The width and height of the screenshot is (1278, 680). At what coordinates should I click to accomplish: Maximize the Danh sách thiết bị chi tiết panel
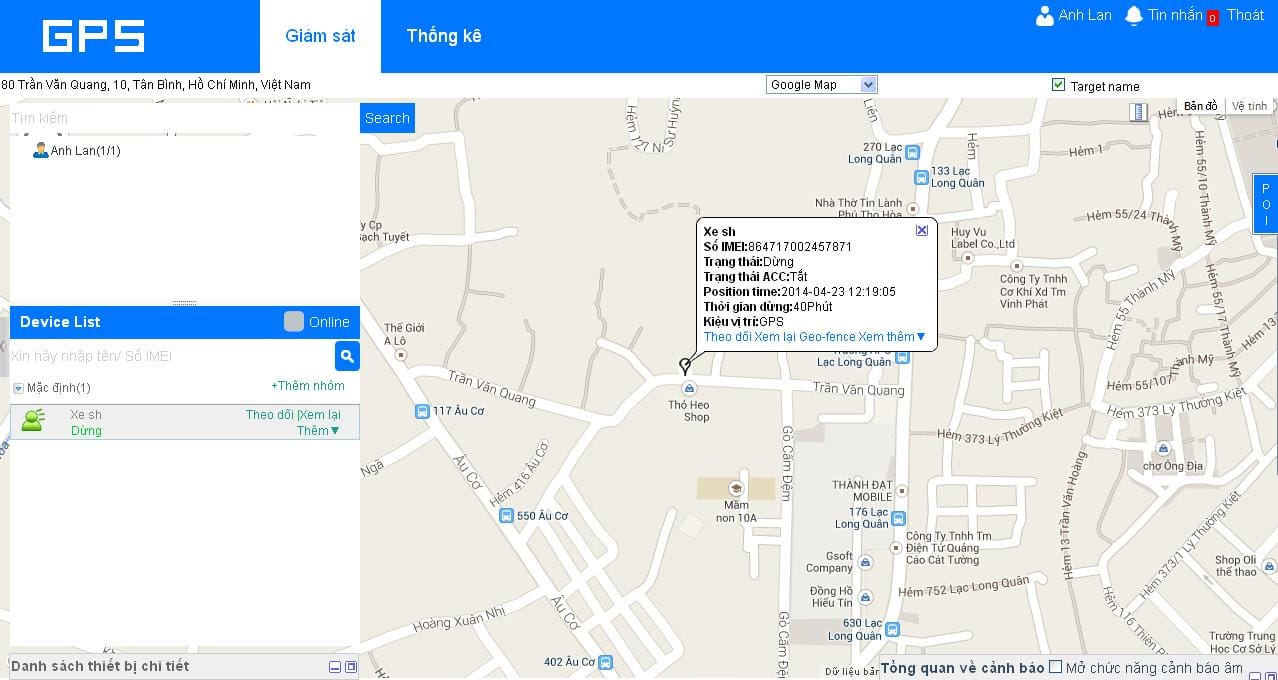point(351,667)
